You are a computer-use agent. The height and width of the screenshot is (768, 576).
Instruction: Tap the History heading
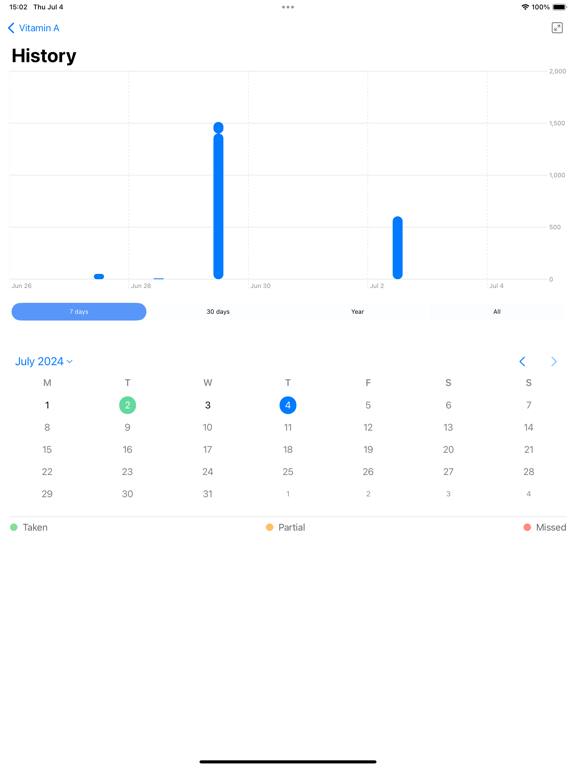[44, 56]
